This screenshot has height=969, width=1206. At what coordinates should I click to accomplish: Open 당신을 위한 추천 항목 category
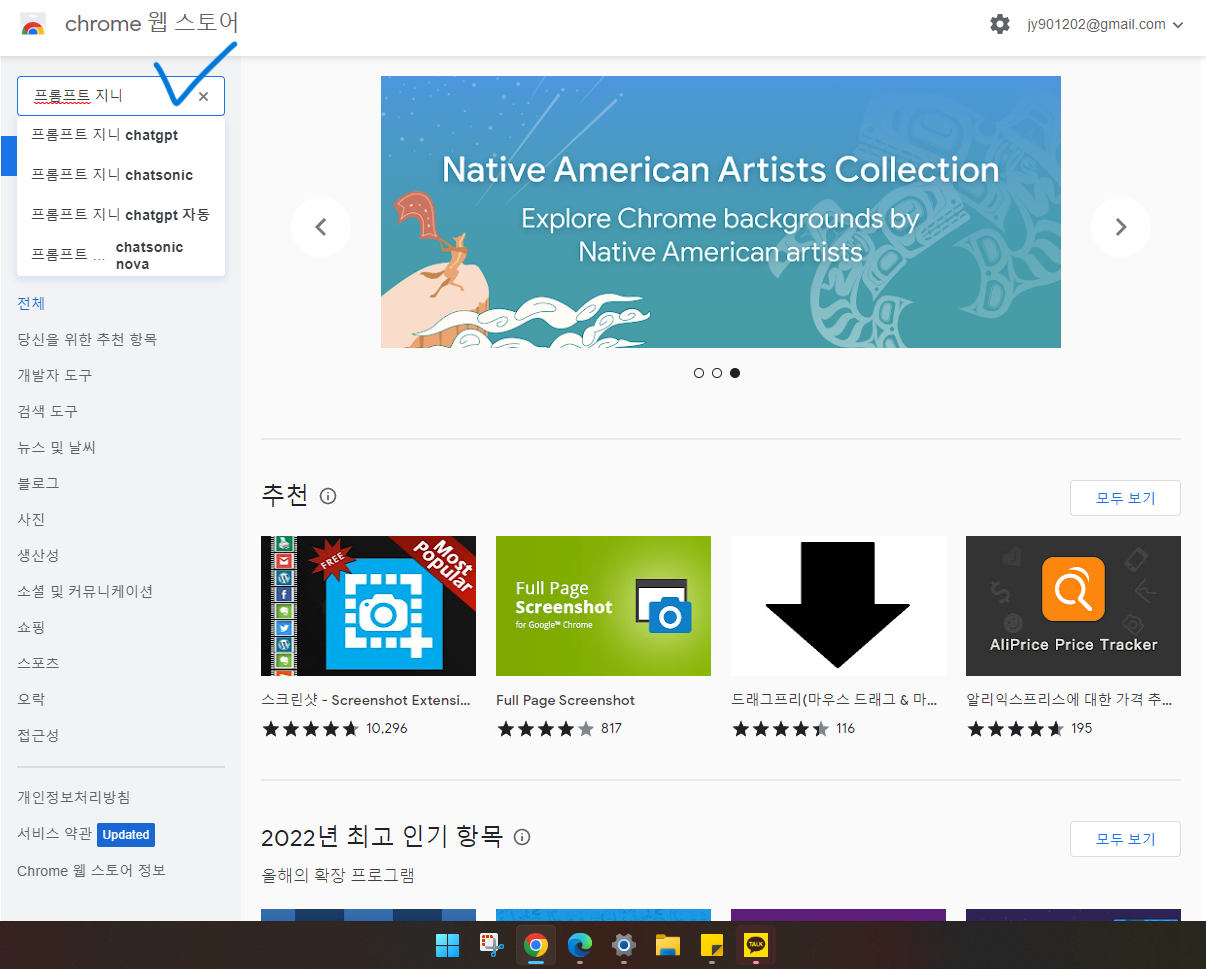pyautogui.click(x=87, y=339)
